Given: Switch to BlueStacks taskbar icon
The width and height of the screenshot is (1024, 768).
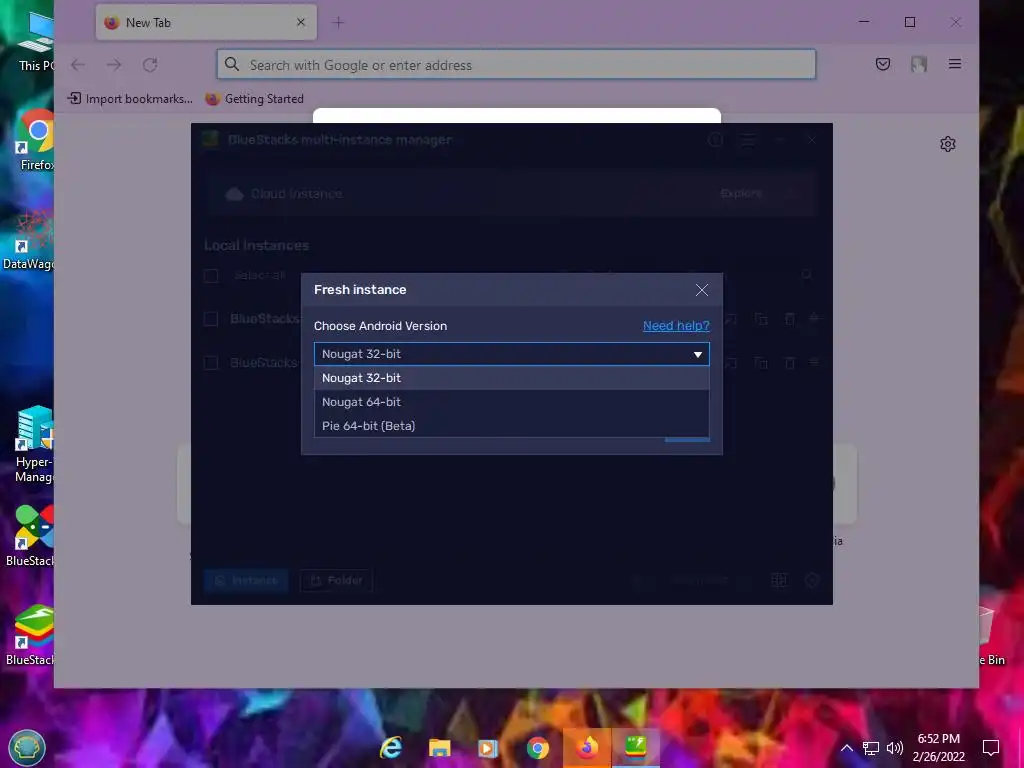Looking at the screenshot, I should click(x=635, y=748).
